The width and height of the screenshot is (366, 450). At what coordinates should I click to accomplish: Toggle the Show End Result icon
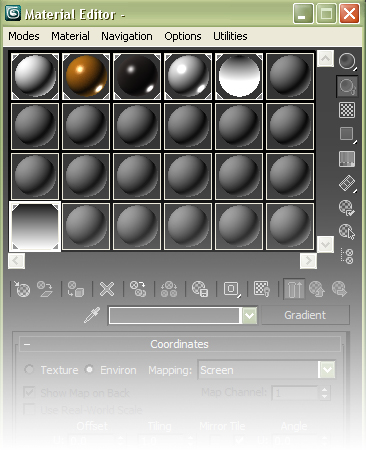(x=294, y=289)
